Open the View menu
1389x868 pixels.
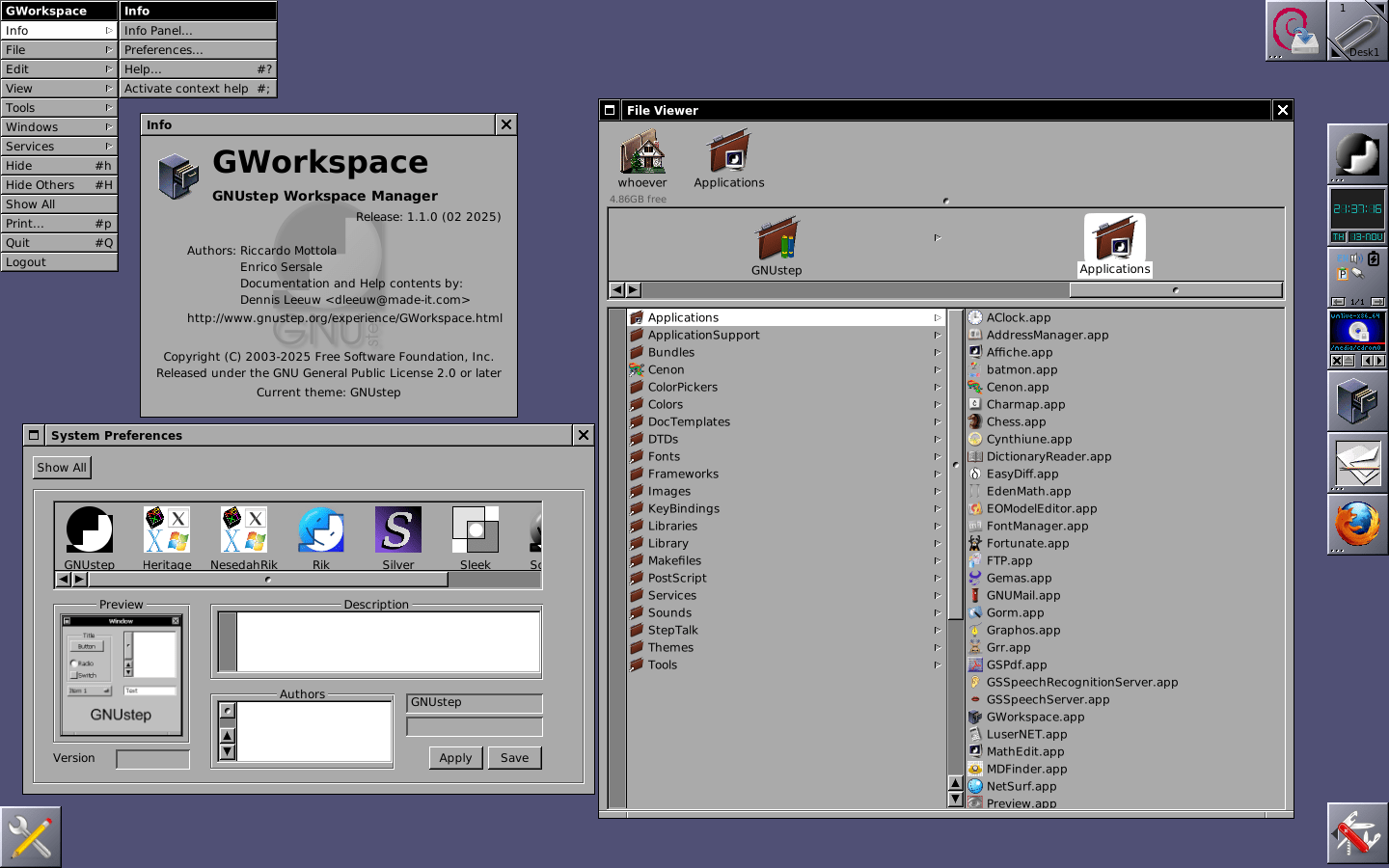pos(59,88)
